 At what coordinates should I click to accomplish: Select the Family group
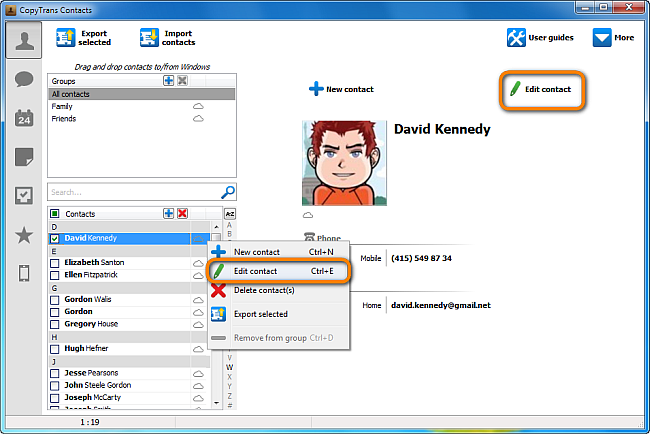pos(142,107)
